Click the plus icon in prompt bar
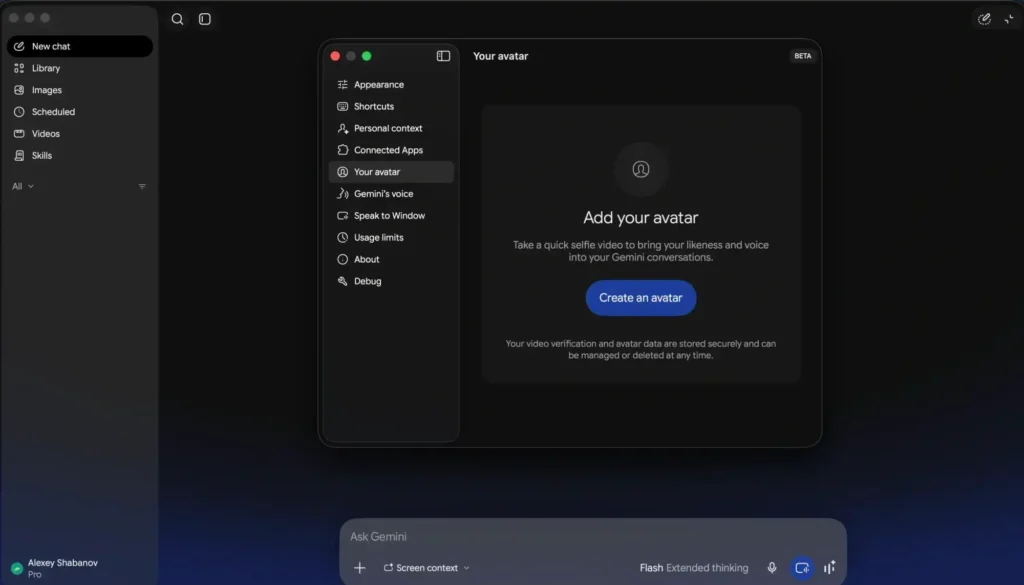Viewport: 1024px width, 585px height. 360,567
